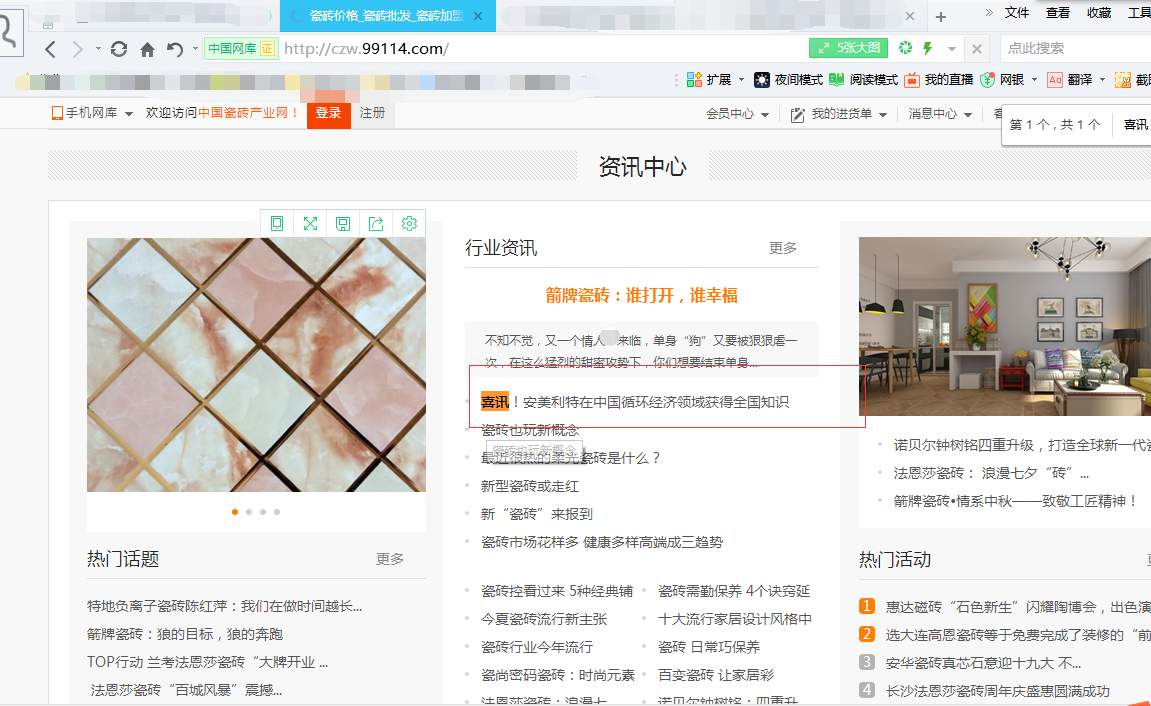Reload the current page
The height and width of the screenshot is (706, 1151).
(x=119, y=49)
